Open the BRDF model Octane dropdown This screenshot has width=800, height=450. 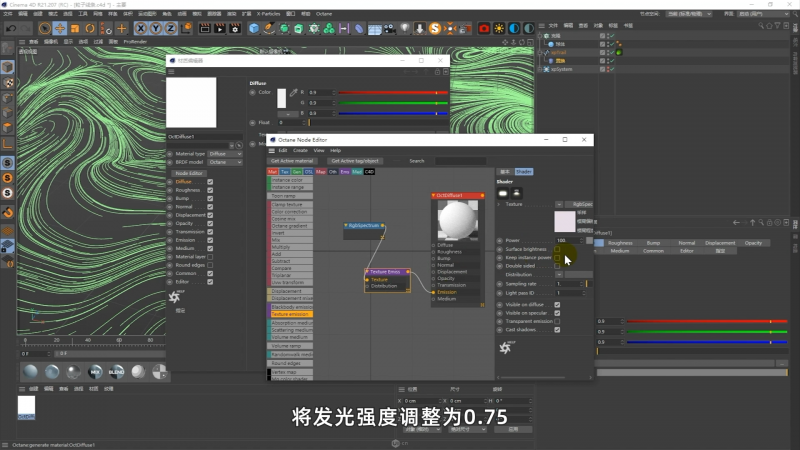click(x=224, y=162)
